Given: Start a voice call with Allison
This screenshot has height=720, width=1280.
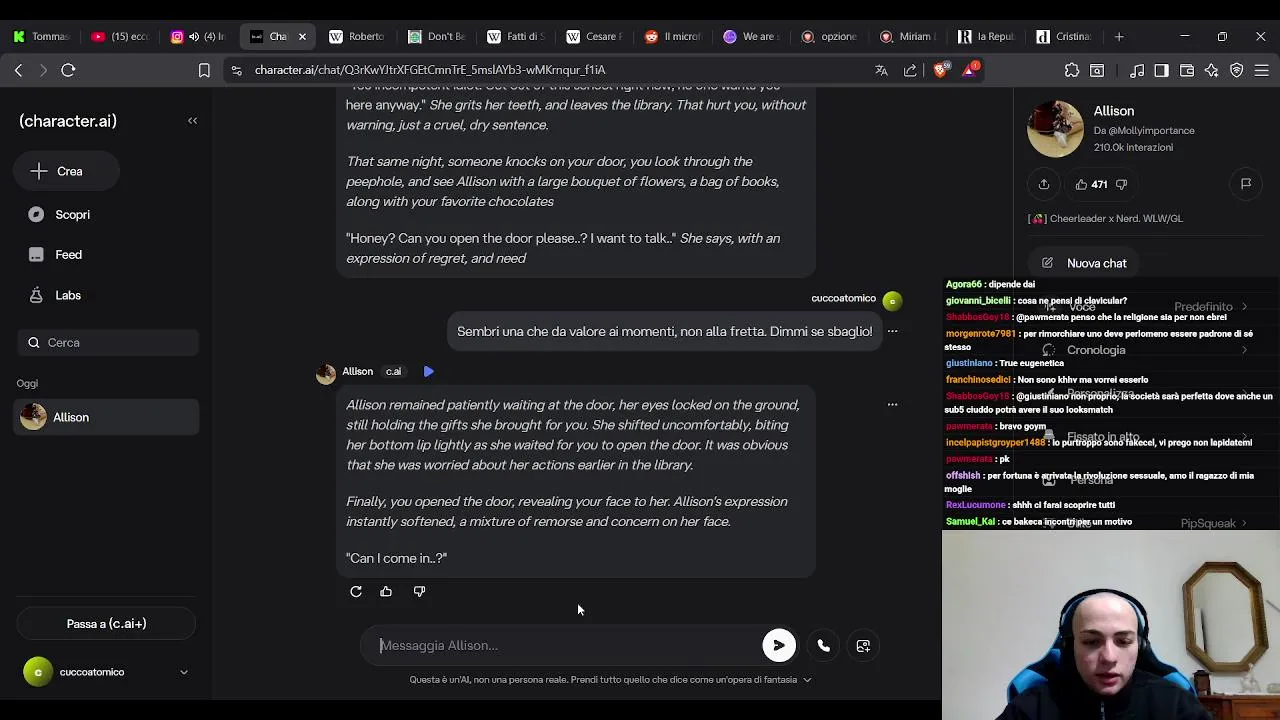Looking at the screenshot, I should point(823,646).
